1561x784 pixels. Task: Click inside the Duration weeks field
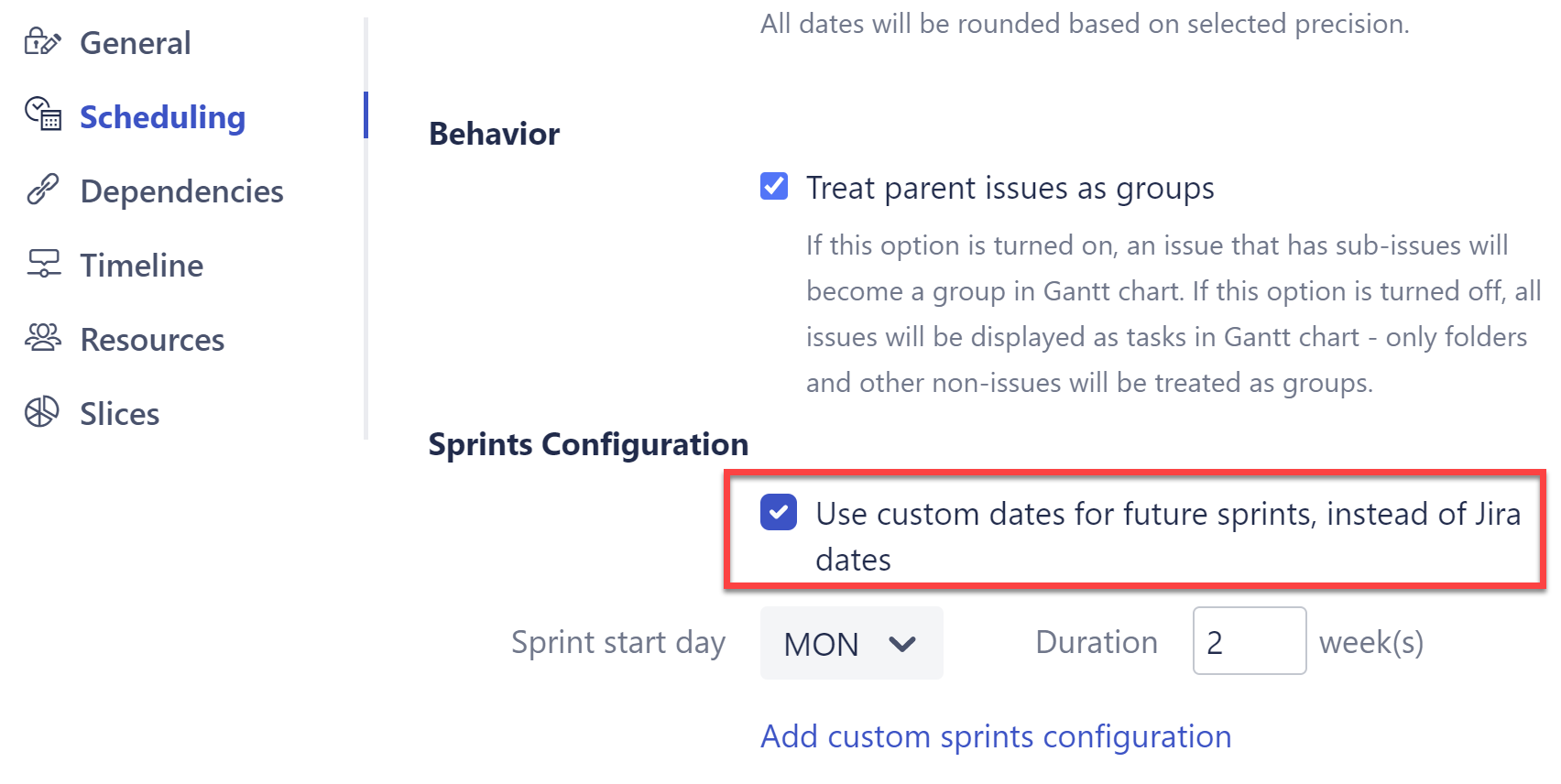click(x=1249, y=642)
